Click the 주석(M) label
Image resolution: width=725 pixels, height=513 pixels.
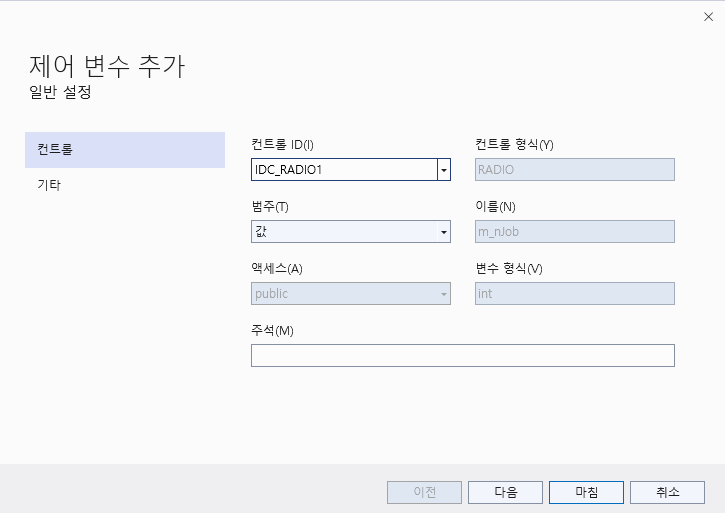pyautogui.click(x=272, y=331)
